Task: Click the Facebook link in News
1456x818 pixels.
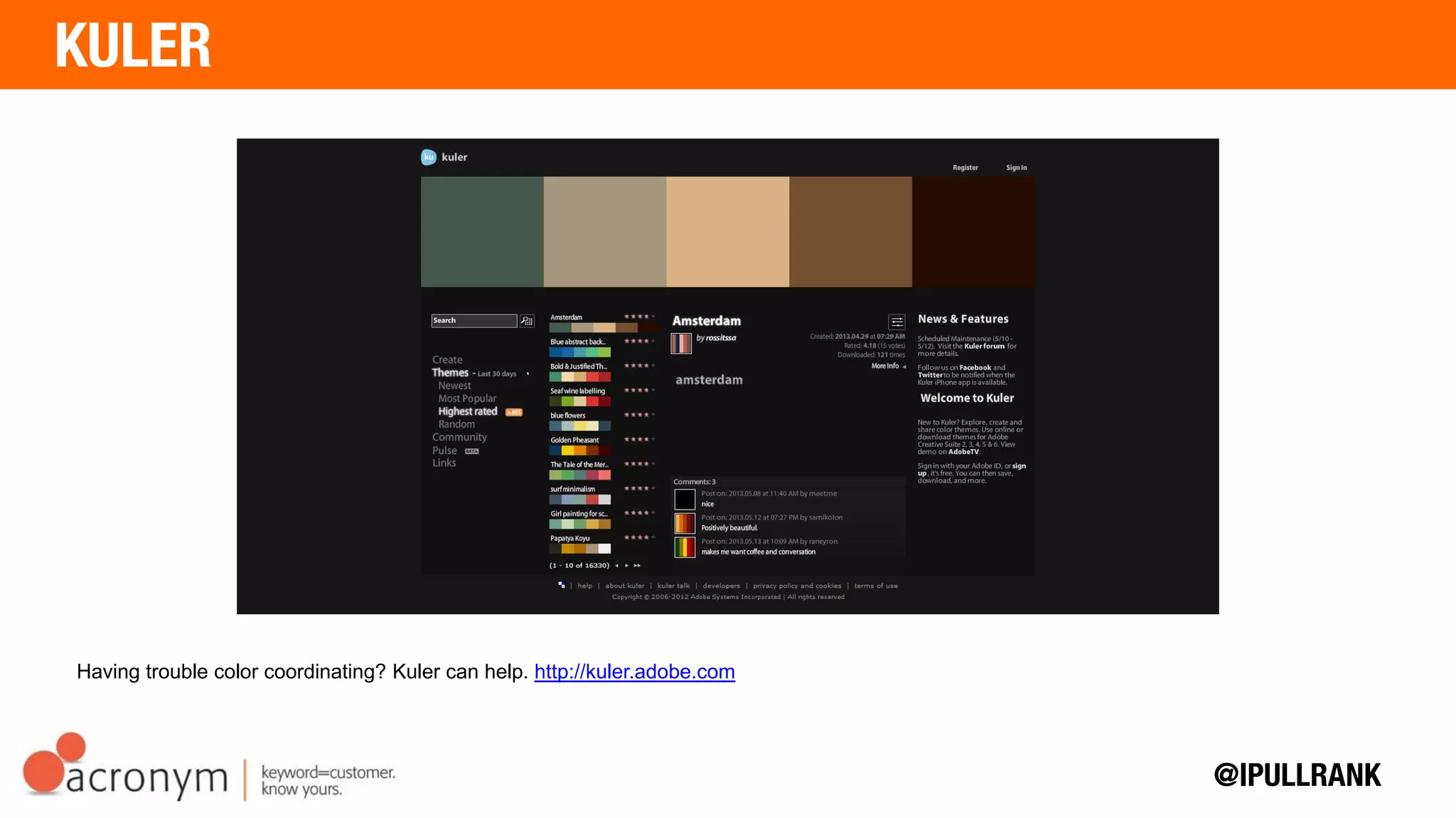Action: (x=975, y=367)
